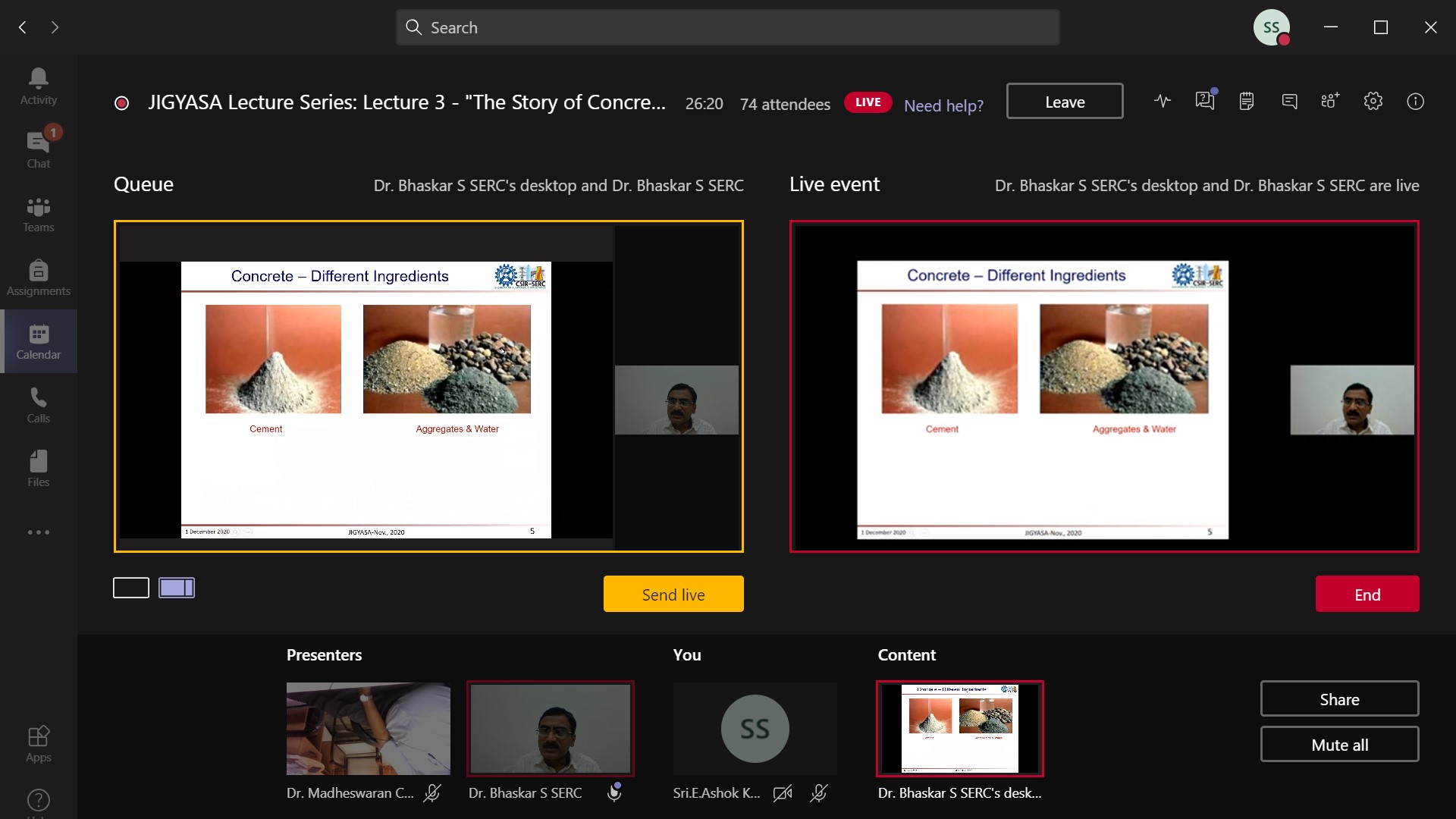Image resolution: width=1456 pixels, height=819 pixels.
Task: Open device settings gear
Action: click(x=1373, y=101)
